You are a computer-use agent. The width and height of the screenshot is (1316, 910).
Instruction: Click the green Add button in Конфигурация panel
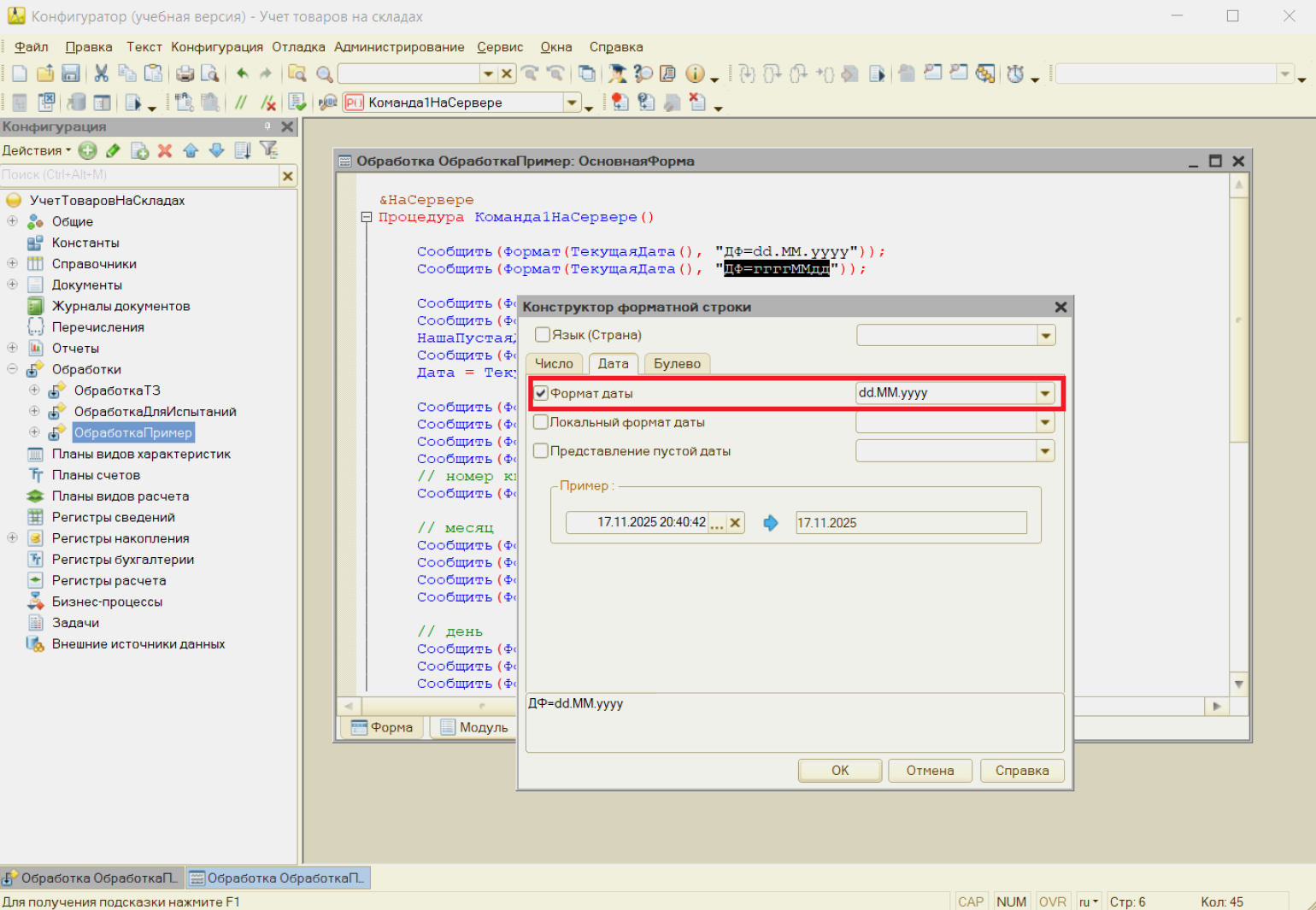pos(87,150)
